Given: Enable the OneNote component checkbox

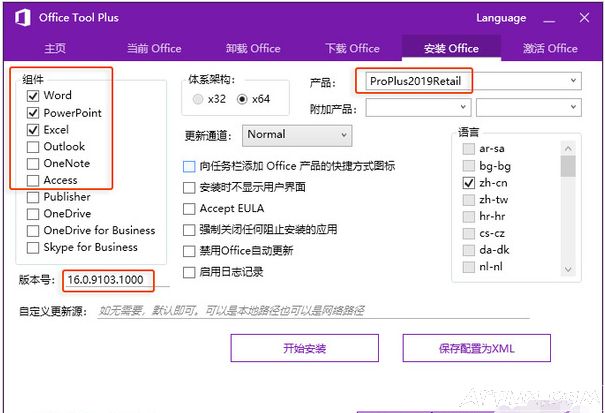Looking at the screenshot, I should [x=33, y=164].
